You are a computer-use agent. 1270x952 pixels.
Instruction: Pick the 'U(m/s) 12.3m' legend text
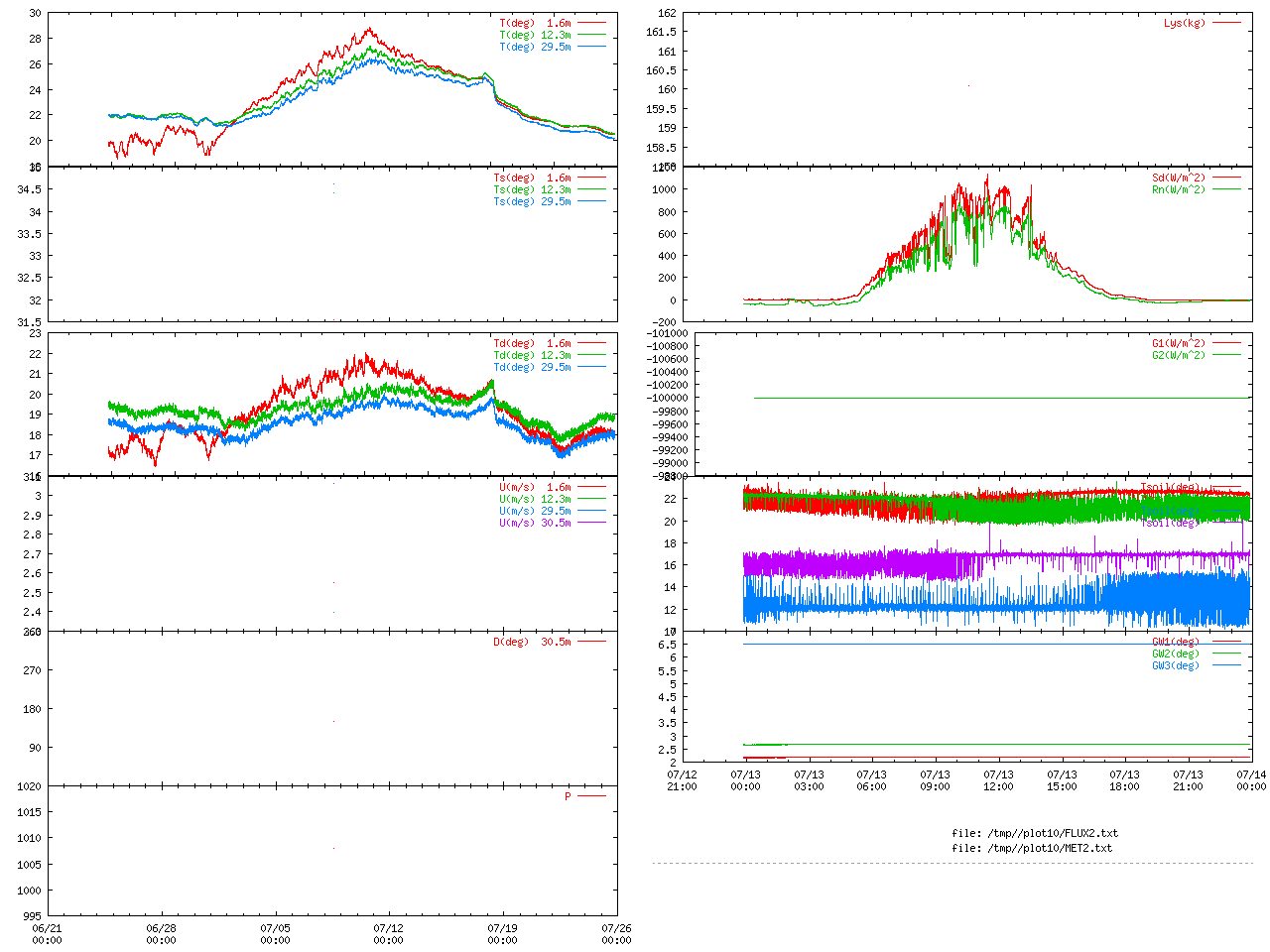click(535, 500)
